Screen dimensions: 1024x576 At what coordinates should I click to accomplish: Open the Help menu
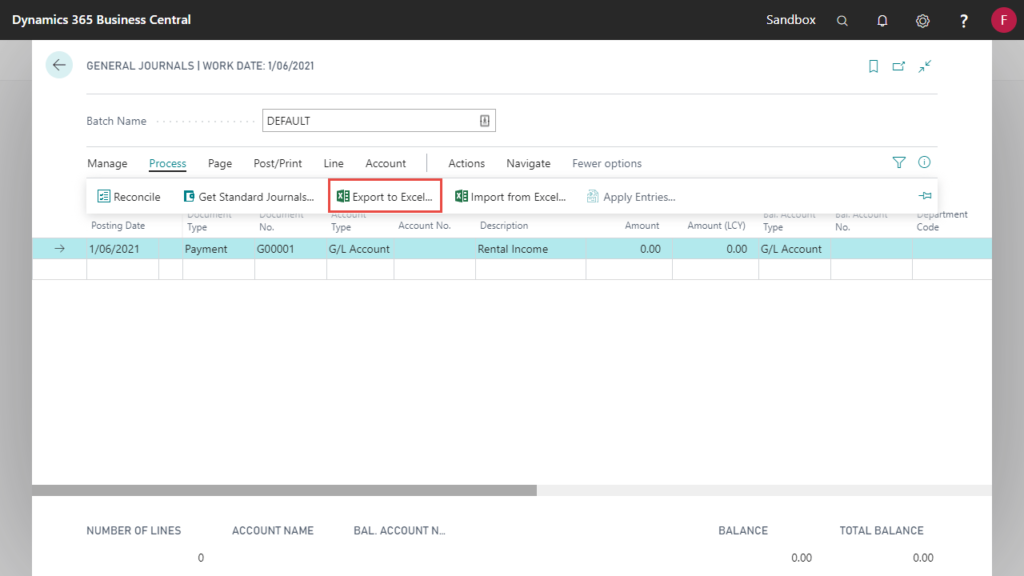[x=962, y=20]
